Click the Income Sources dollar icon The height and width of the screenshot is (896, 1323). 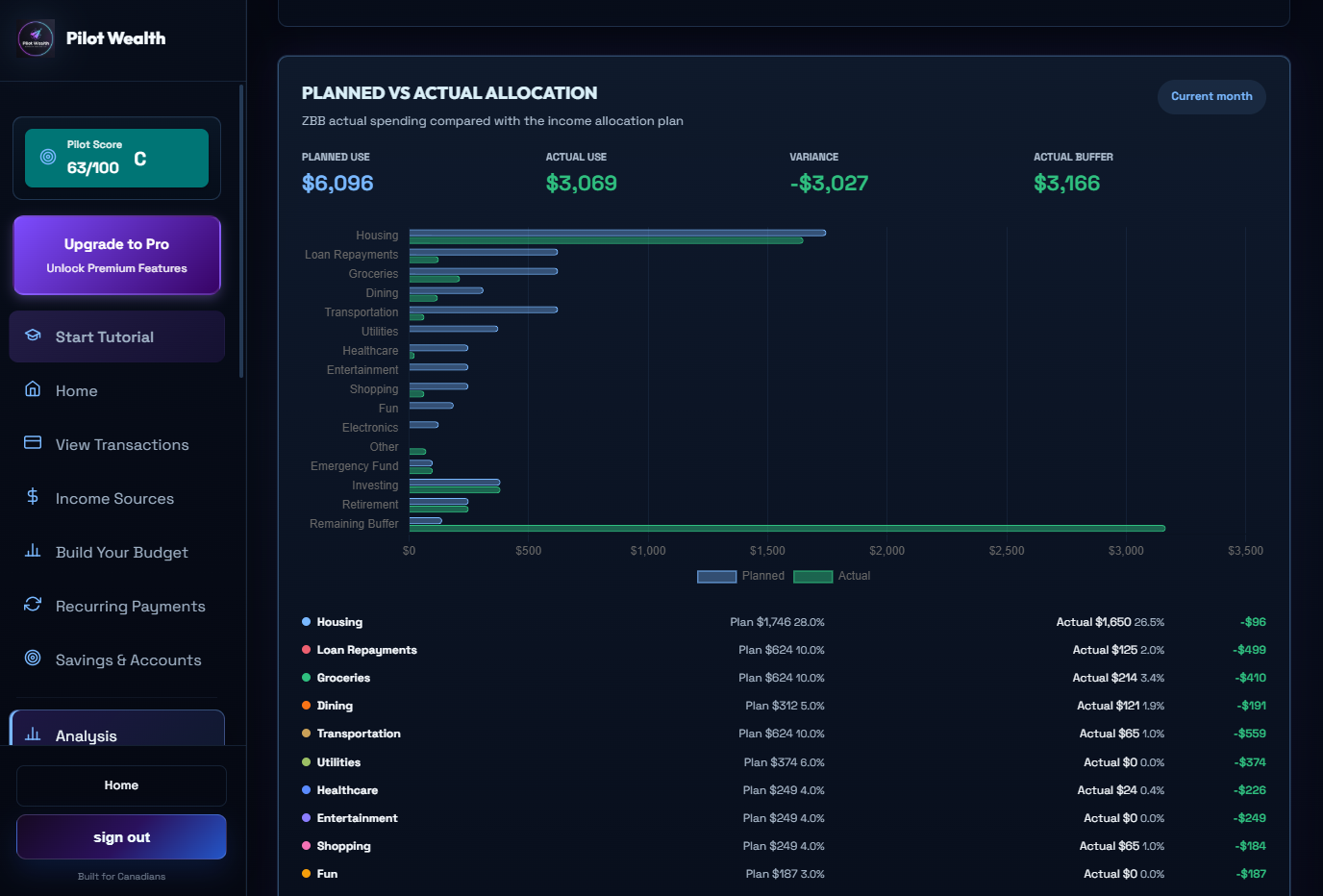(33, 497)
